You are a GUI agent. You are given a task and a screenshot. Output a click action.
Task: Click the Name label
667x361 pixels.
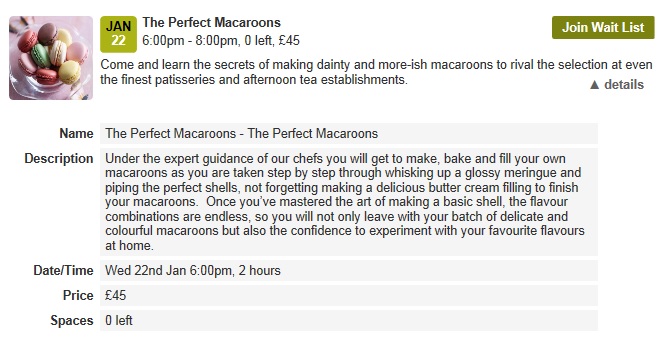[76, 134]
